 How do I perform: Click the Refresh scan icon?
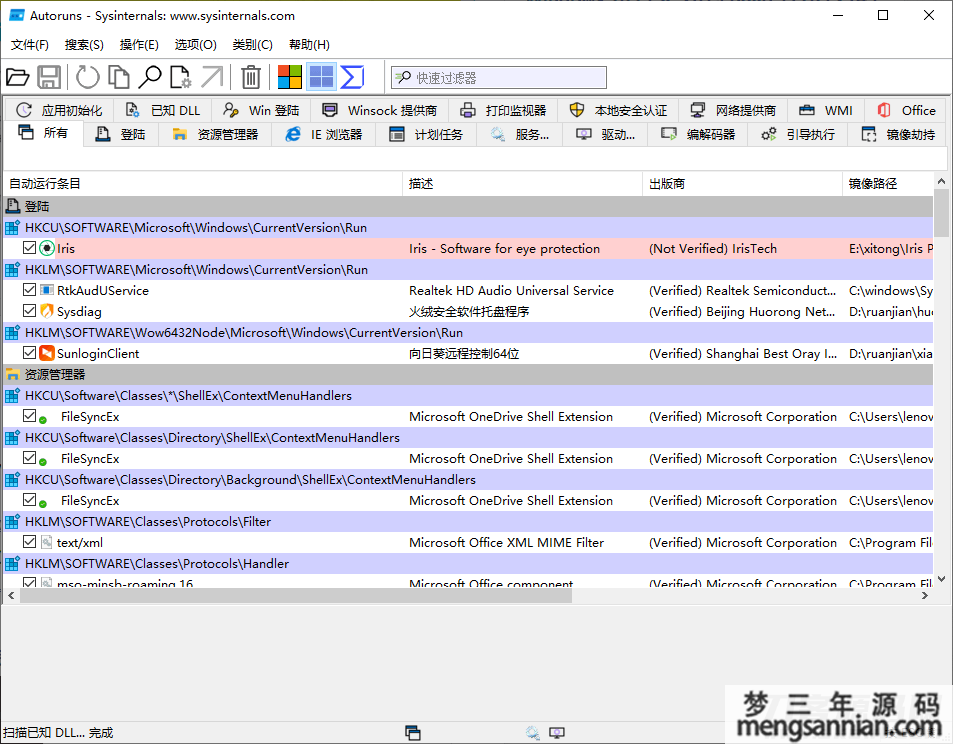[88, 77]
